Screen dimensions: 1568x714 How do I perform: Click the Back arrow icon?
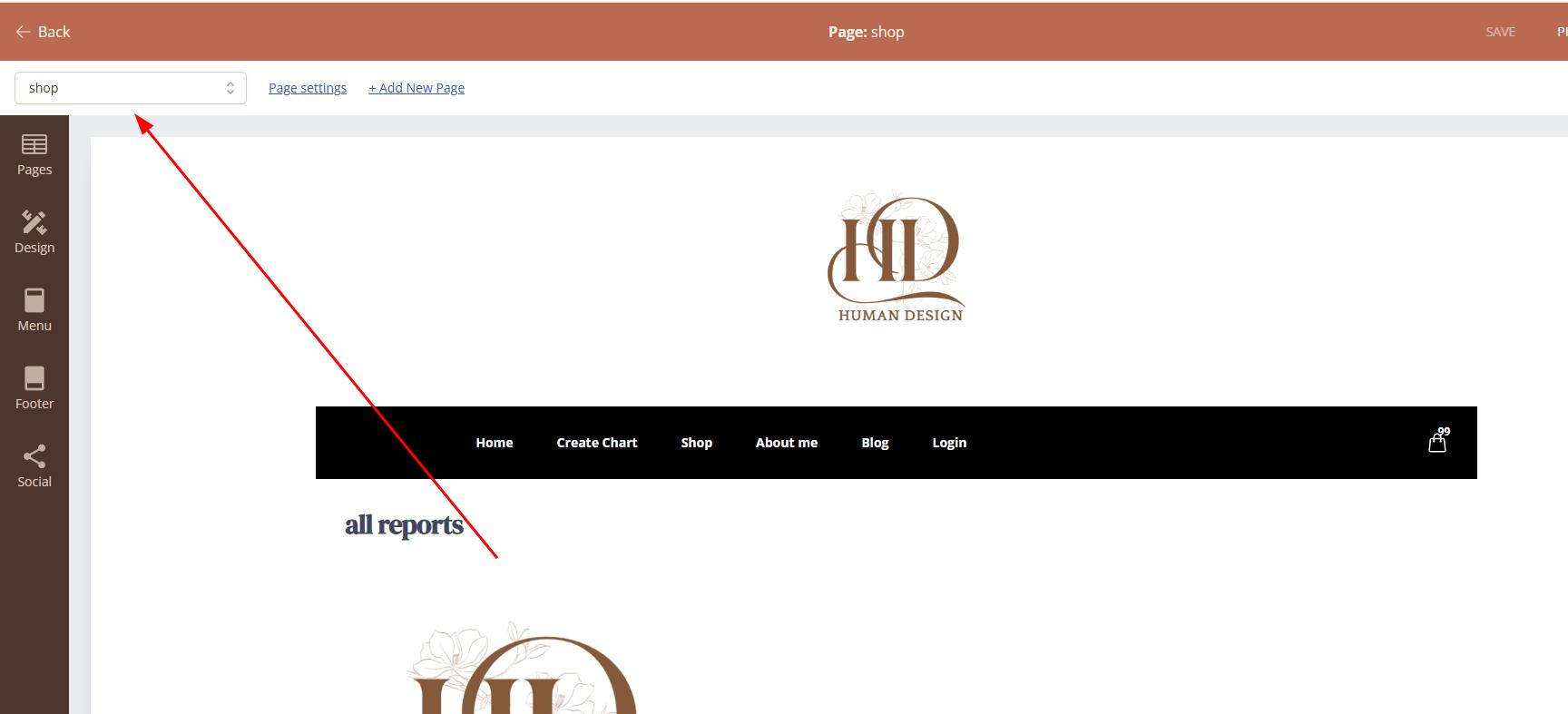click(24, 32)
